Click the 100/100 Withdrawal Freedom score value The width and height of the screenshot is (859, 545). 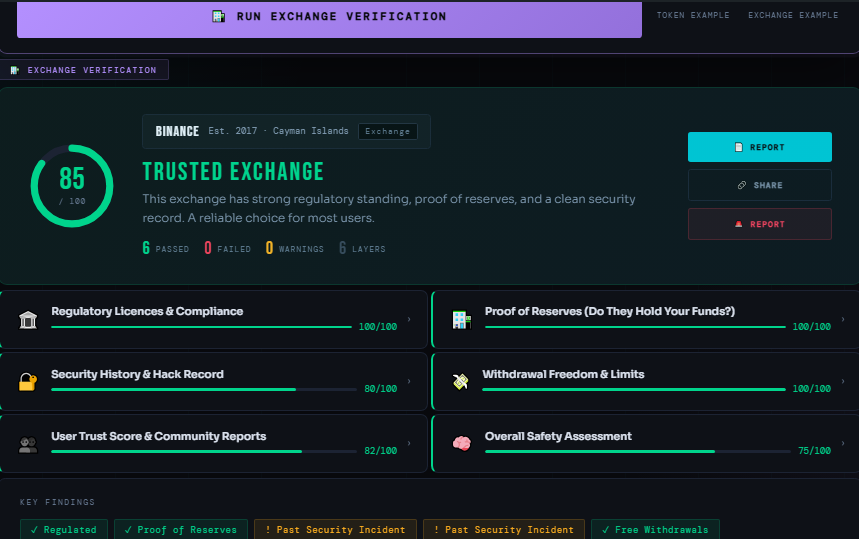pyautogui.click(x=811, y=388)
